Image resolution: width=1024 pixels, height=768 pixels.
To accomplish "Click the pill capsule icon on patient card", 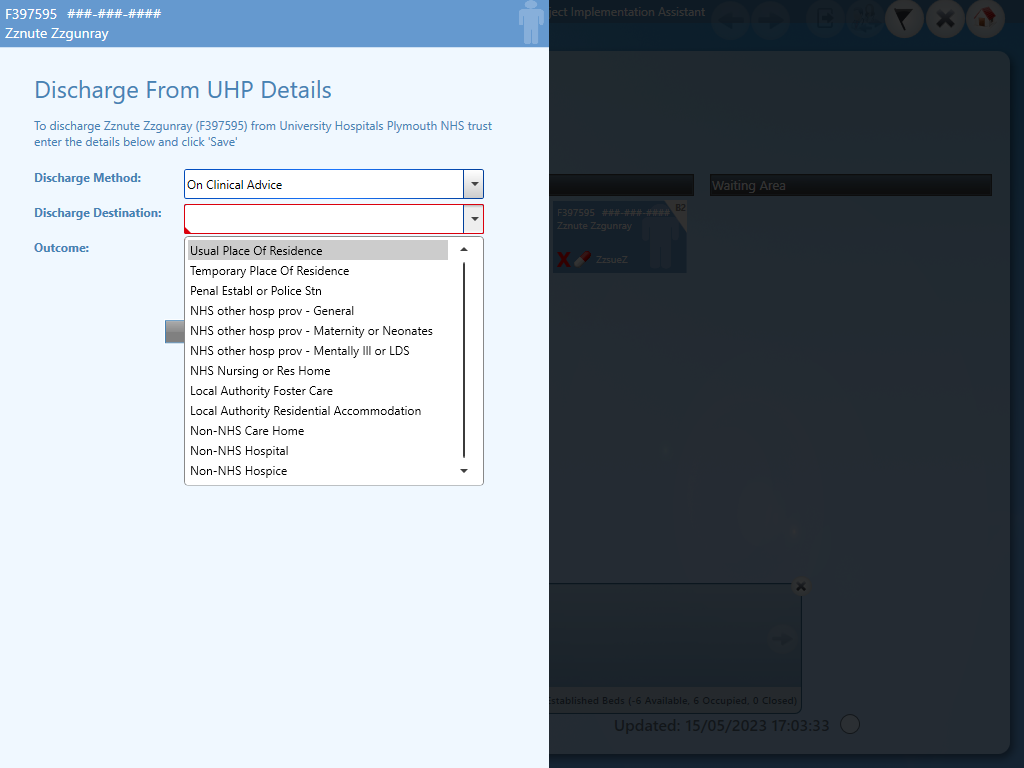I will click(x=583, y=259).
